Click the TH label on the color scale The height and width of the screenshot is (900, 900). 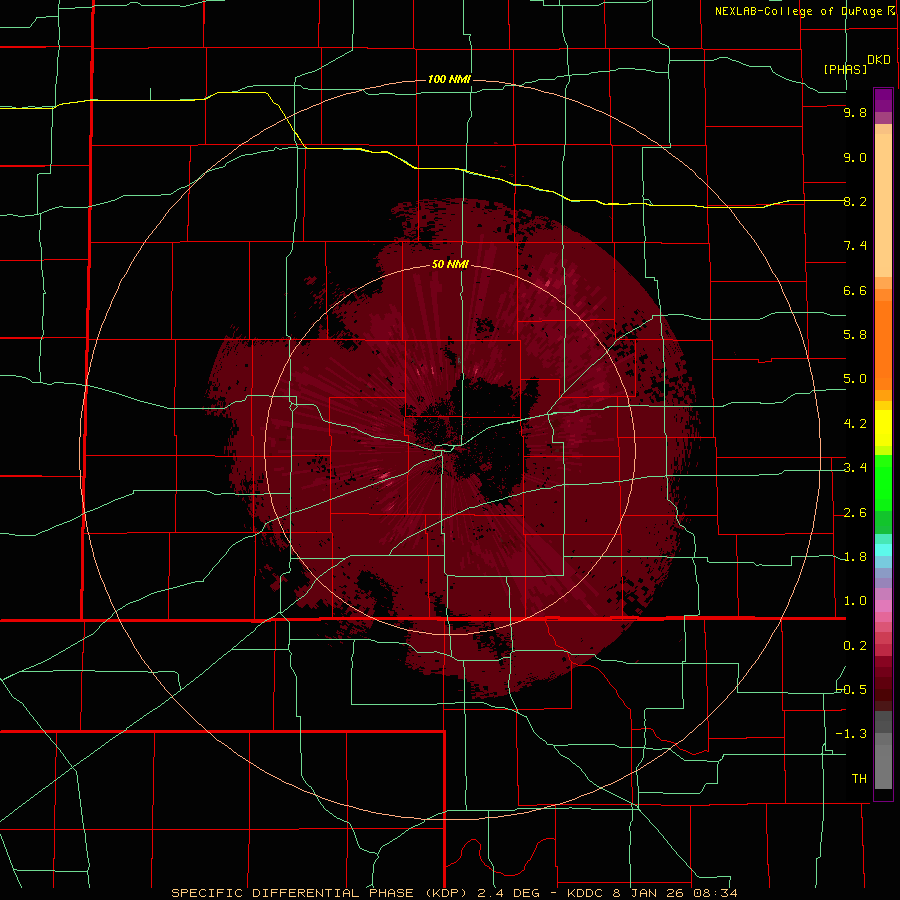[x=859, y=779]
